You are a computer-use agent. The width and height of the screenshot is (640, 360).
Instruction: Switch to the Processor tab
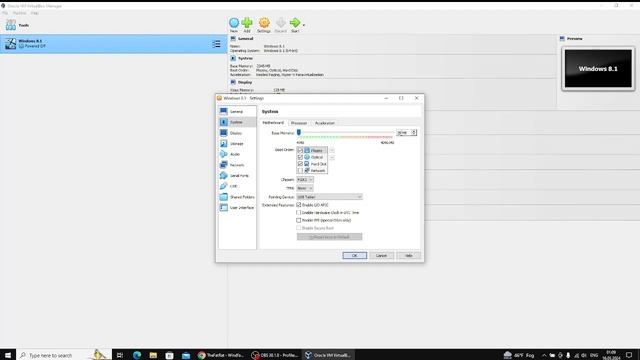tap(299, 123)
